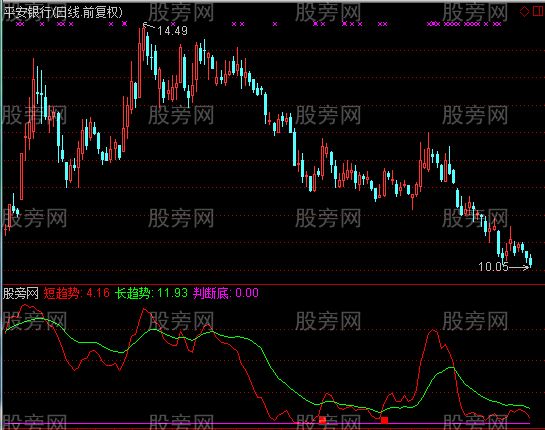Select the 长趋势: 11.93 indicator readout
The height and width of the screenshot is (430, 545).
[x=151, y=293]
